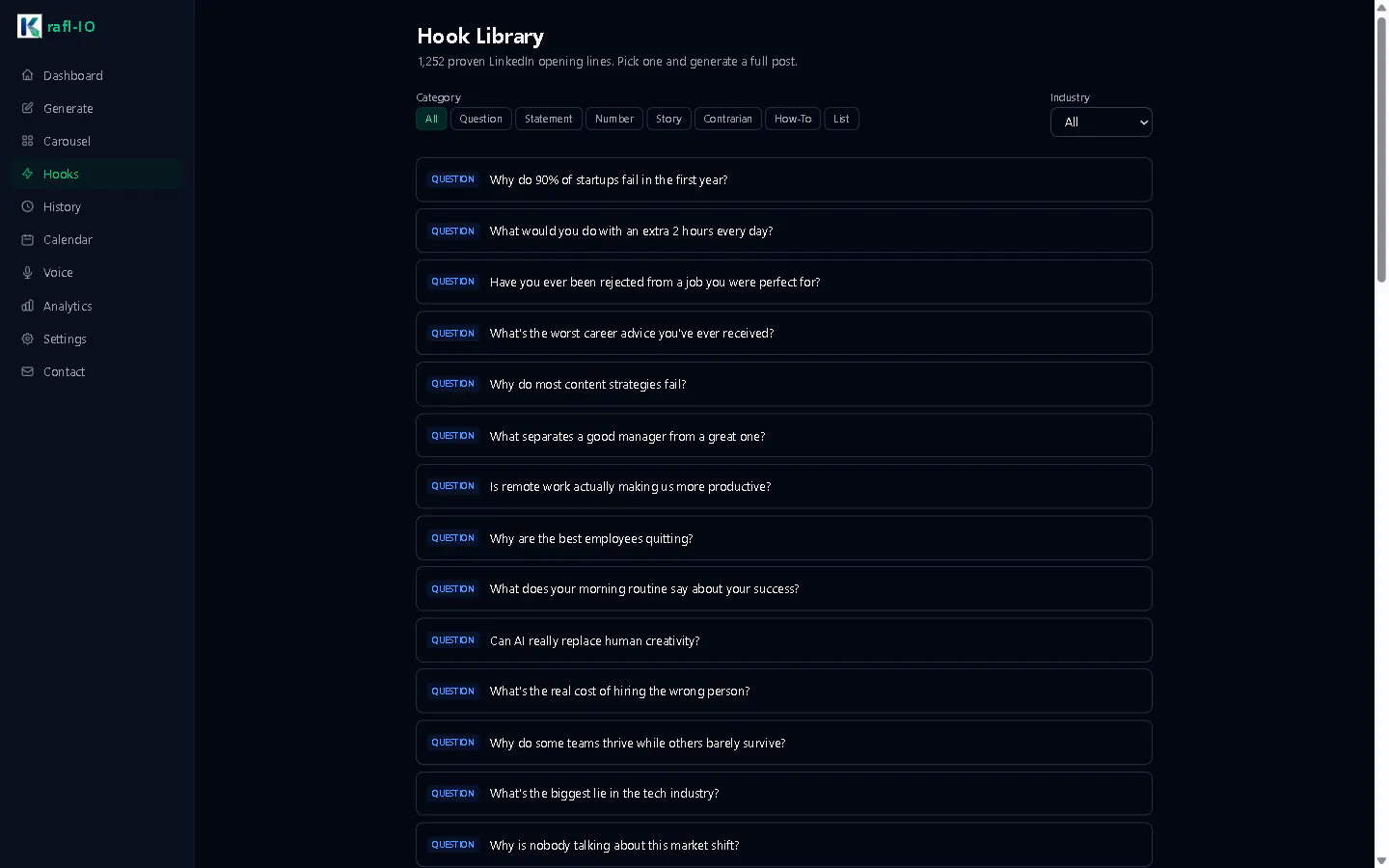Select the market shift hook

click(x=784, y=845)
